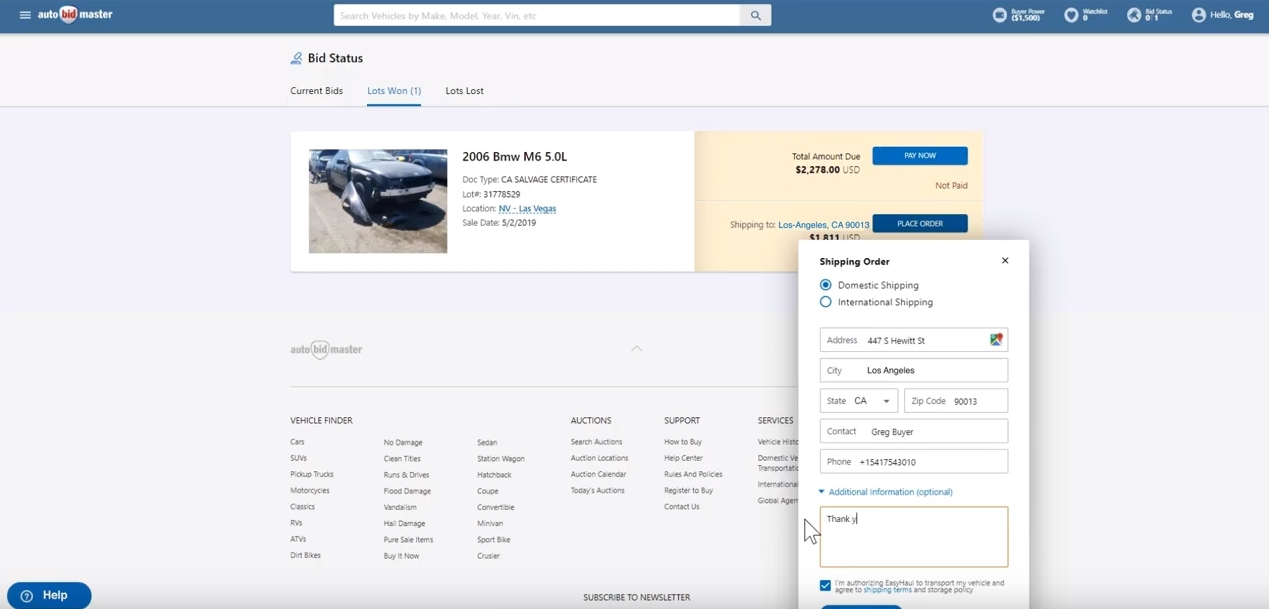Click the Bid Status header icon
The height and width of the screenshot is (609, 1269).
1134,15
